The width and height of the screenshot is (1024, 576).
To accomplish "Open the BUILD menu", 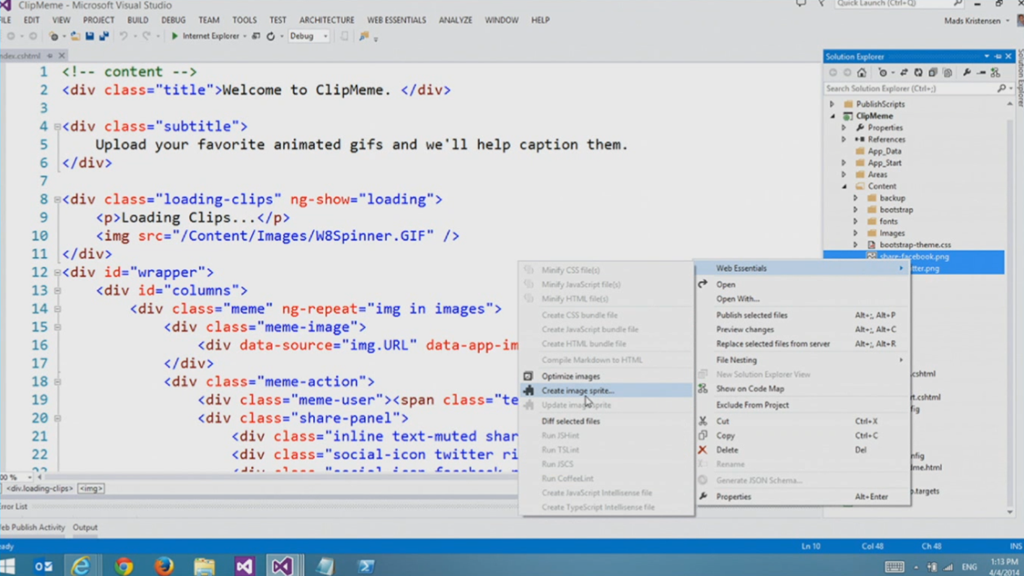I will (138, 20).
